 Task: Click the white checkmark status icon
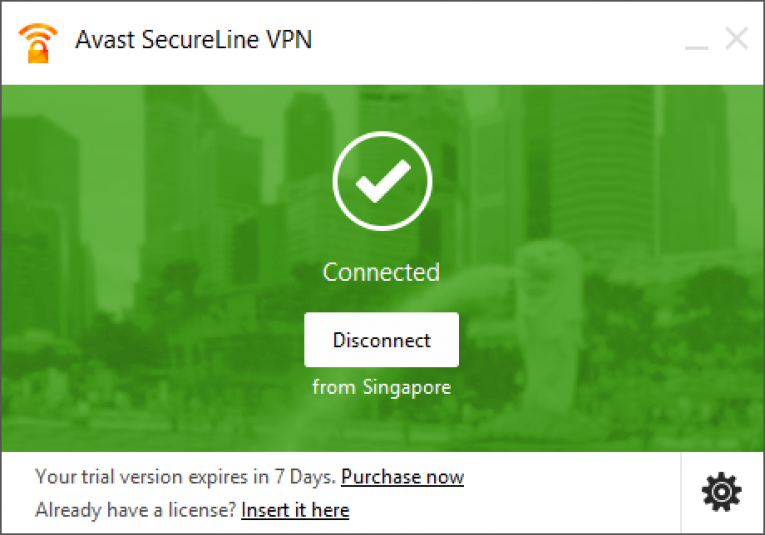(381, 181)
